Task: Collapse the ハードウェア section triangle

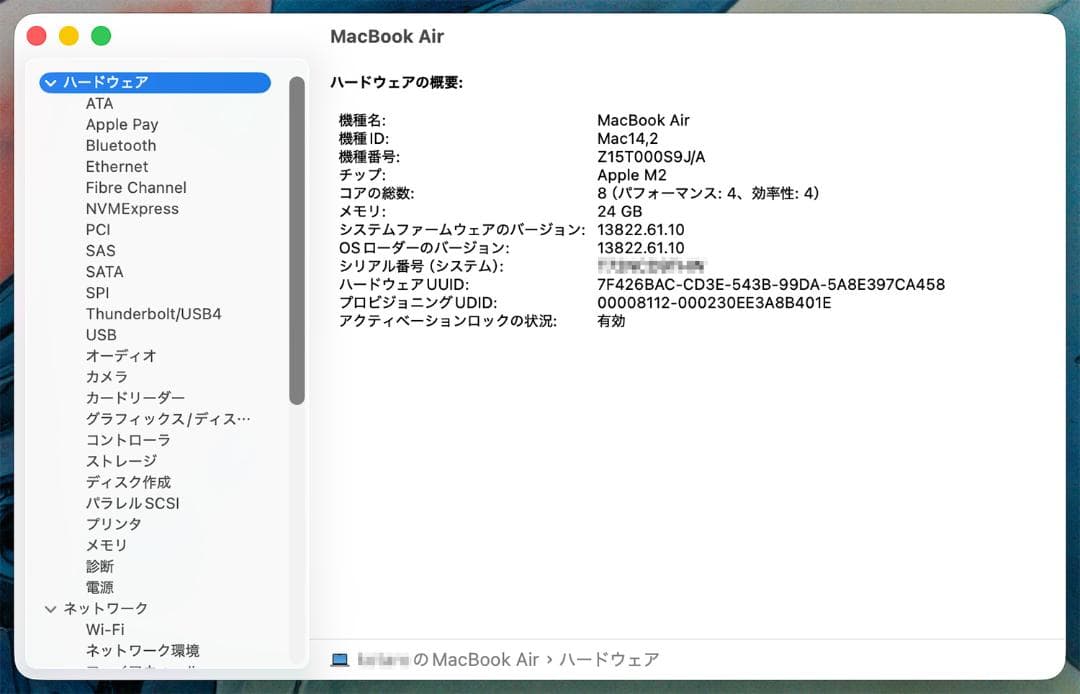Action: [x=50, y=82]
